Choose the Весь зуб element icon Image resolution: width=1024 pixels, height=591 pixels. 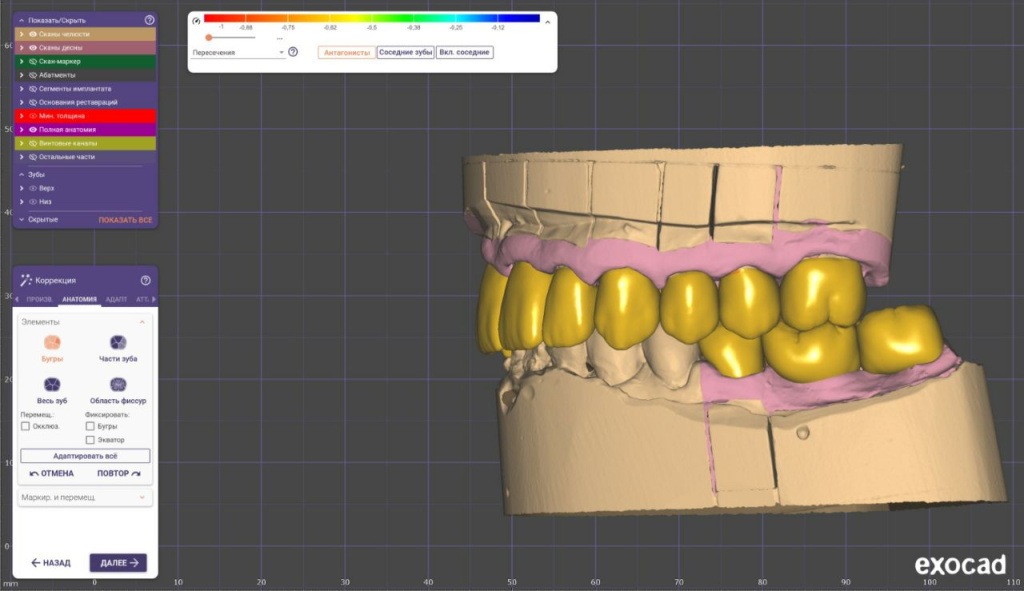(52, 385)
